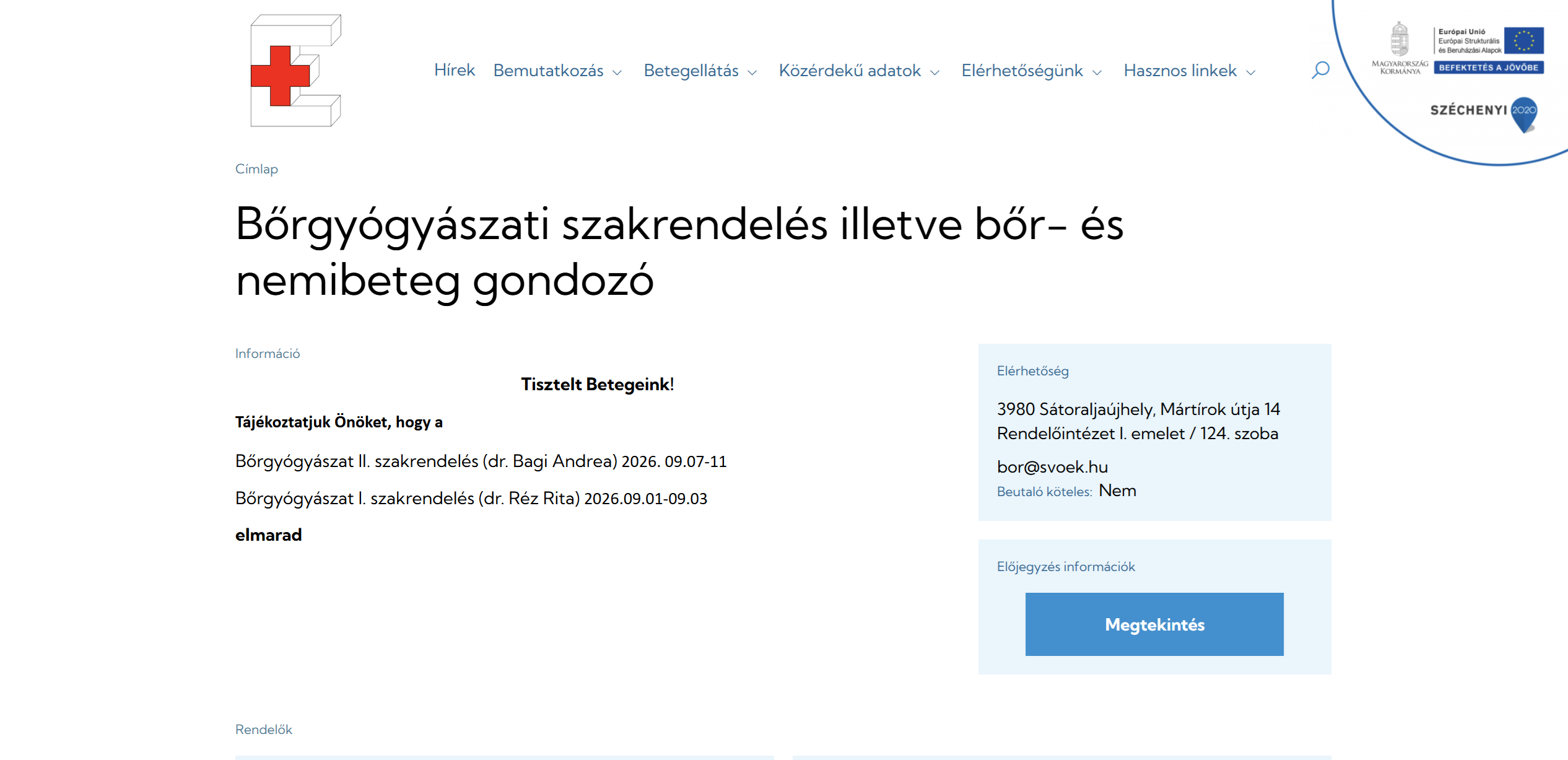The width and height of the screenshot is (1568, 760).
Task: Open the Hírek menu item
Action: pos(454,70)
